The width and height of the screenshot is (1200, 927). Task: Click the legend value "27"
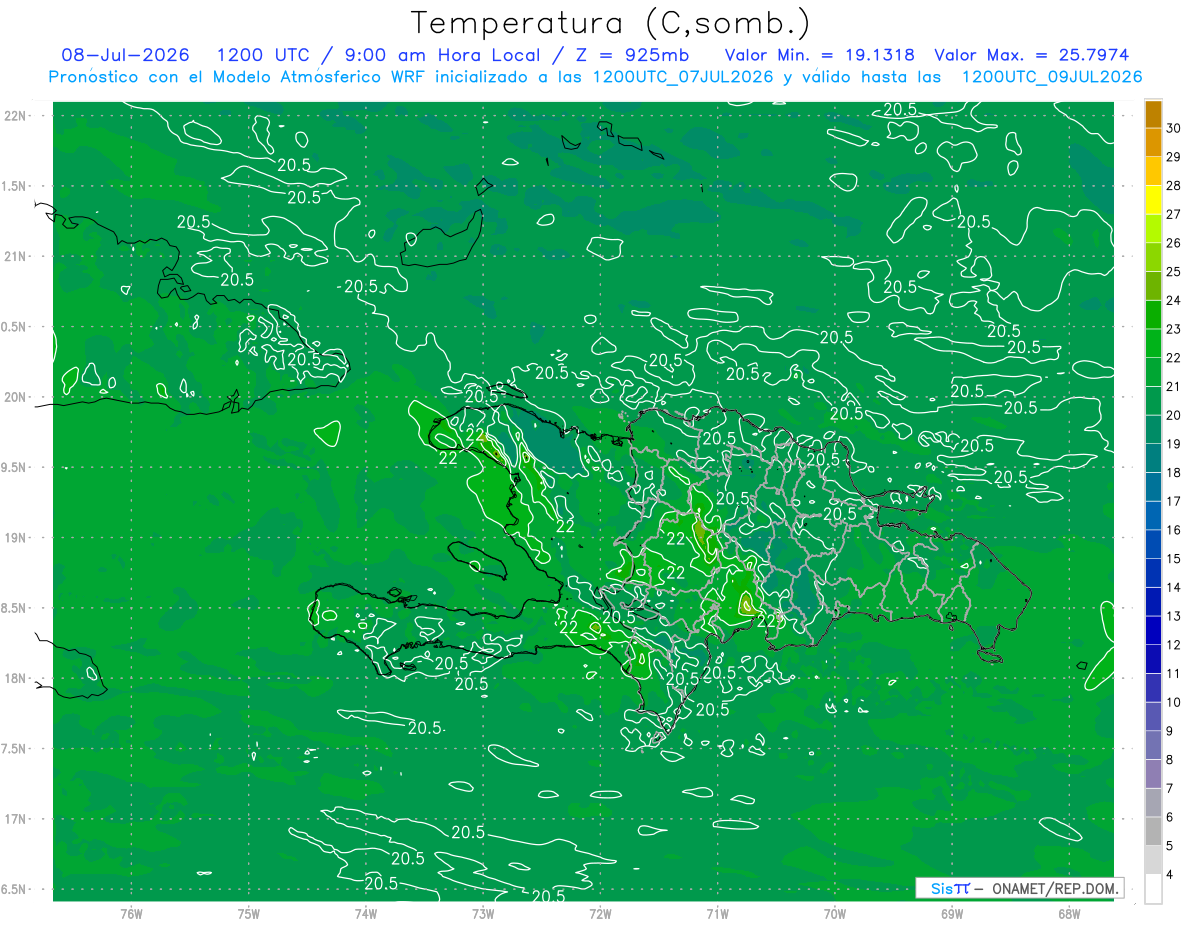(1174, 214)
